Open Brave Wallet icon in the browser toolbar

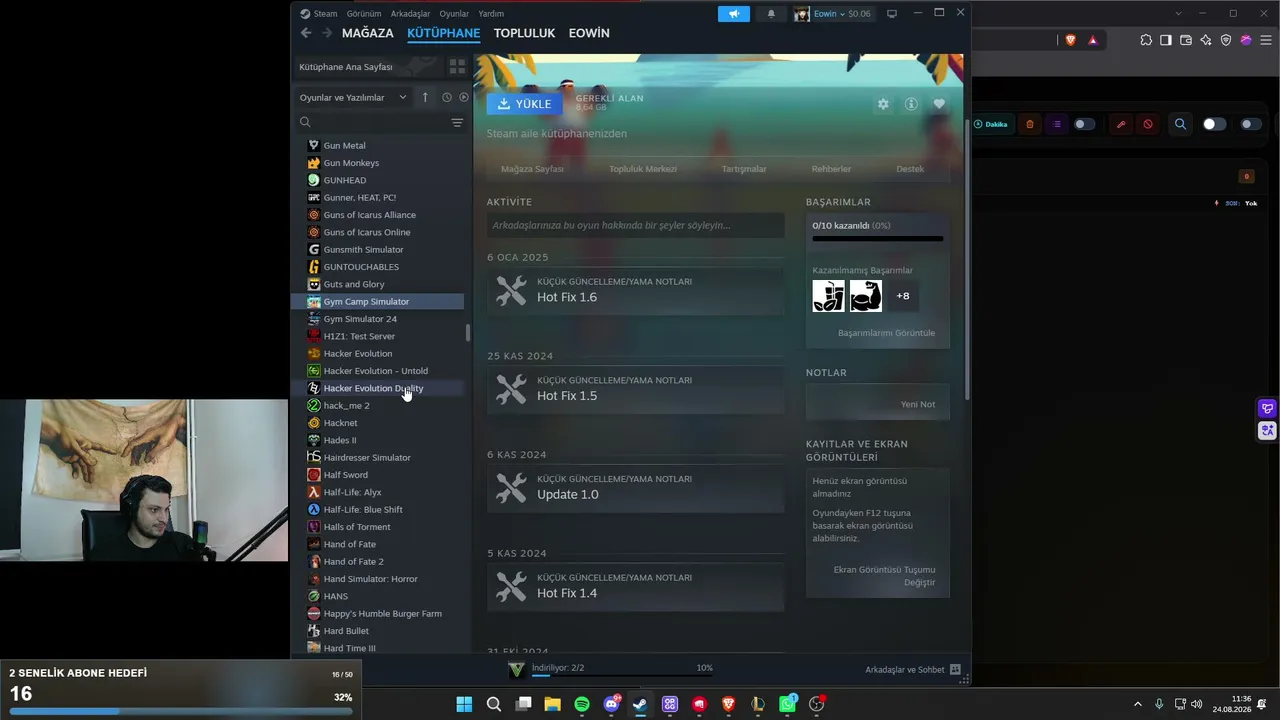(1186, 40)
